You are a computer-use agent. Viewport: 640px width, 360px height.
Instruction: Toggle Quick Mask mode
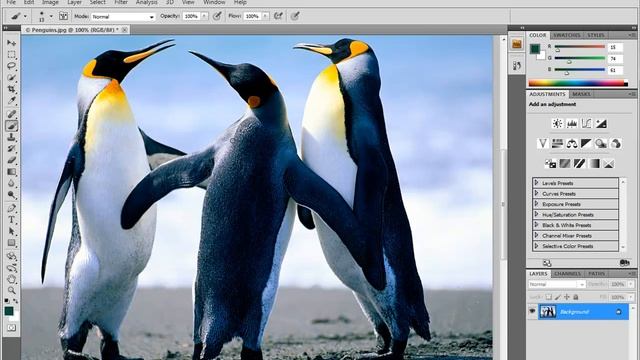pyautogui.click(x=11, y=328)
